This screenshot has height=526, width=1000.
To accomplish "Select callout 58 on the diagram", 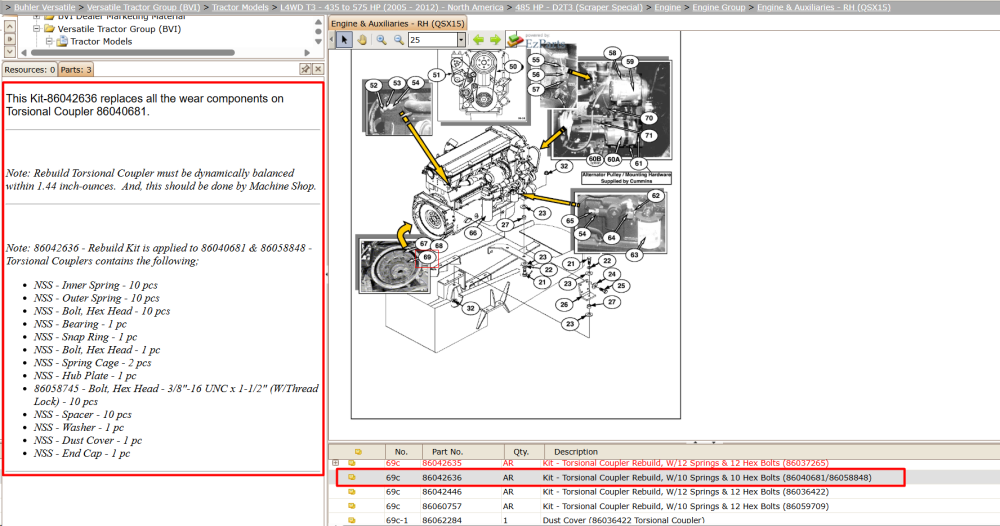I will [x=612, y=53].
